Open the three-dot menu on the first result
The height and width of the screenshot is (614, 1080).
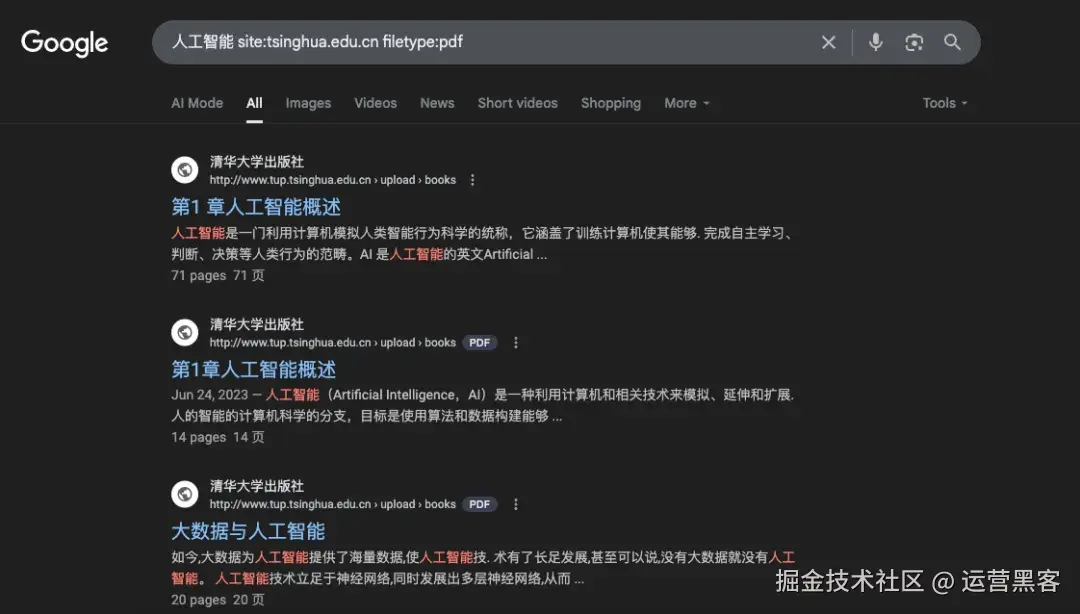pos(470,180)
